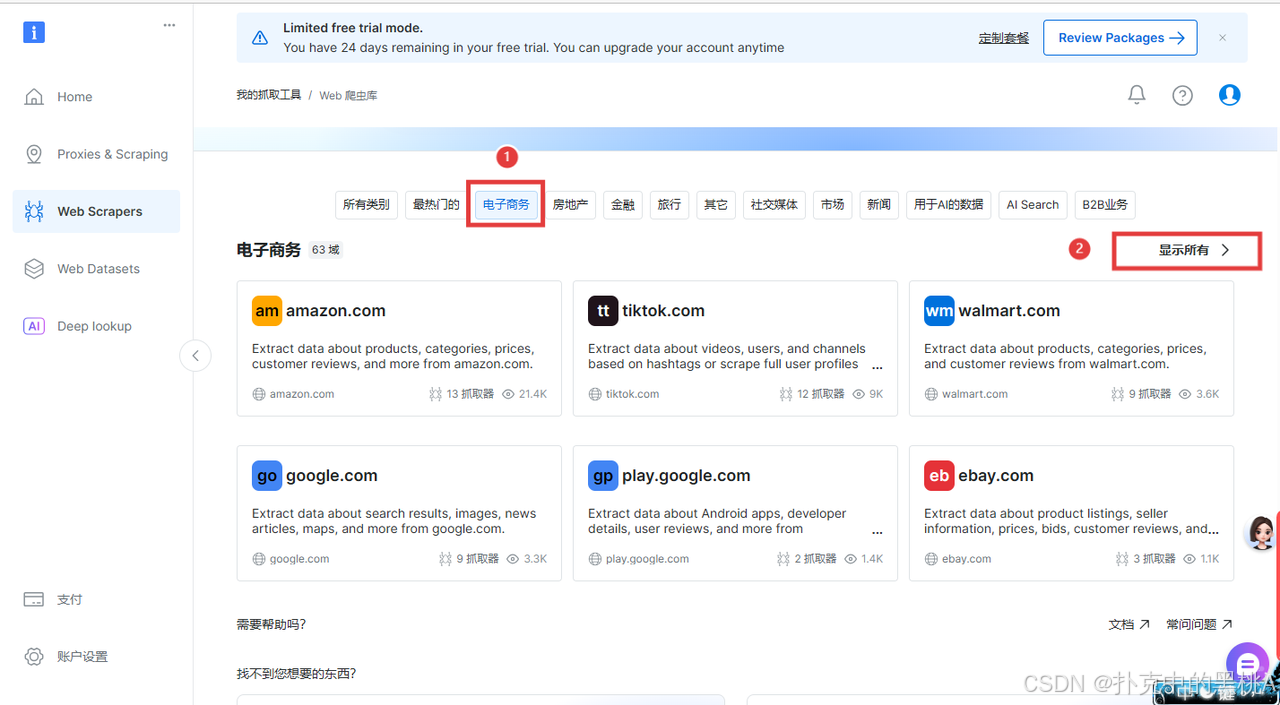Select the B2B业务 category tab
The width and height of the screenshot is (1280, 705).
click(1105, 205)
